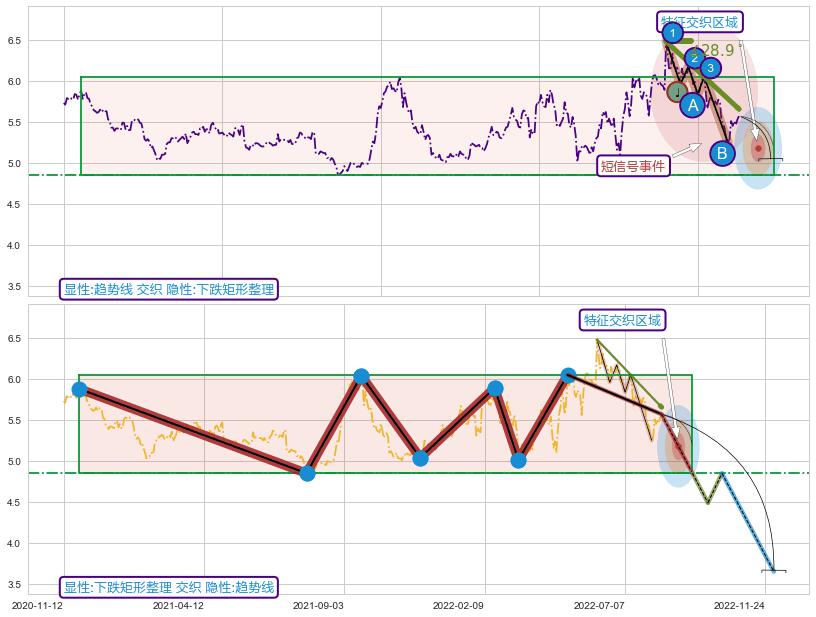Select the lowest blue pivot node in lower chart
The width and height of the screenshot is (816, 617).
point(307,473)
